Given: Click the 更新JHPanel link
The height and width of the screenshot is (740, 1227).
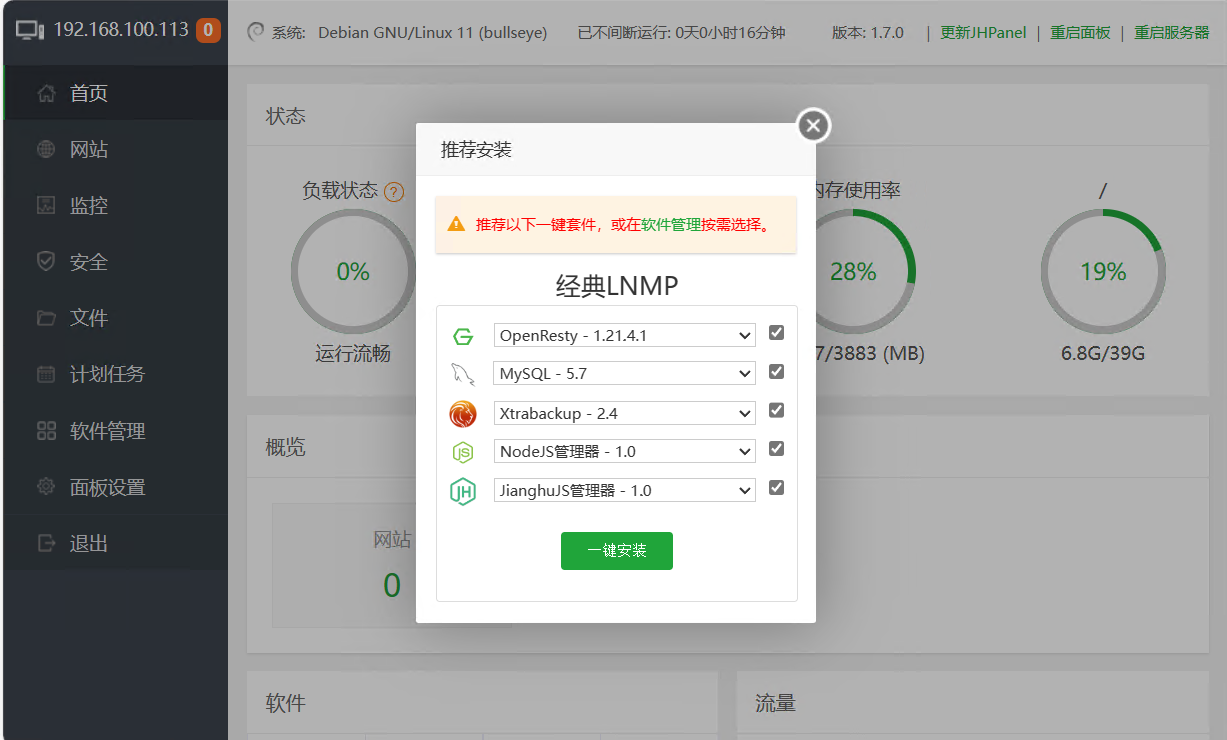Looking at the screenshot, I should point(983,32).
